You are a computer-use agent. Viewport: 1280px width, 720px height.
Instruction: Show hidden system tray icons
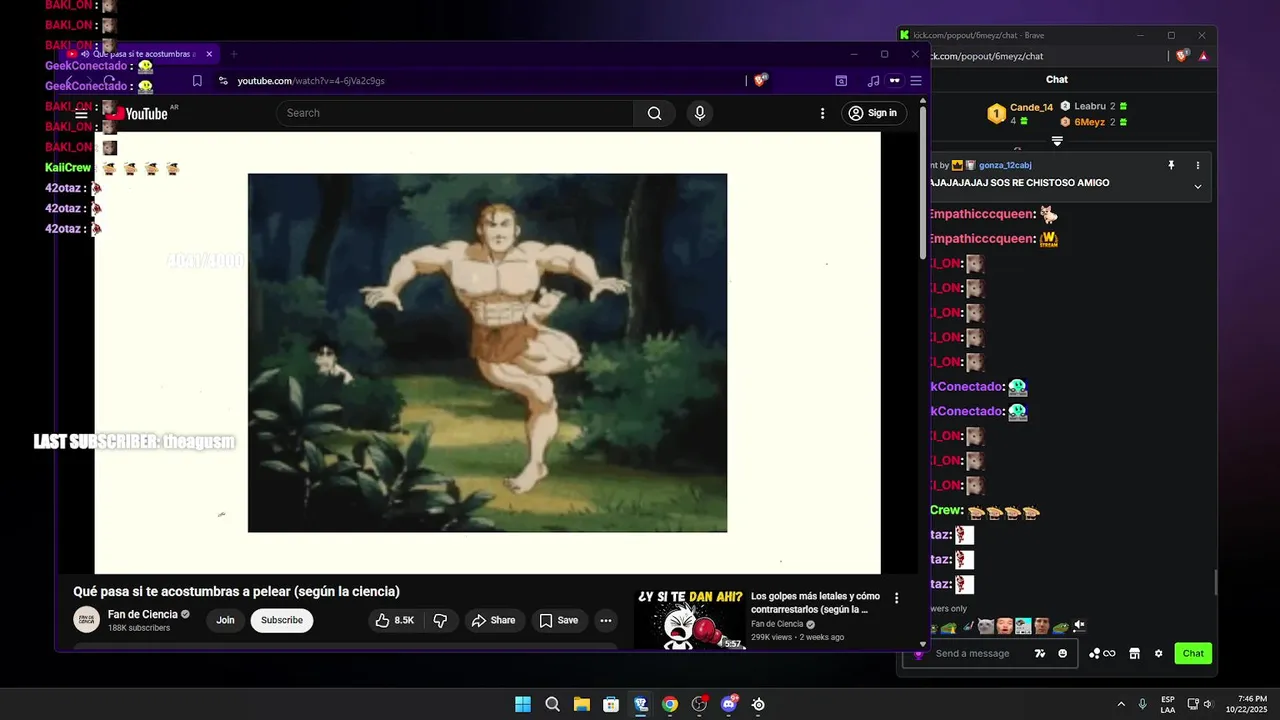click(x=1121, y=704)
